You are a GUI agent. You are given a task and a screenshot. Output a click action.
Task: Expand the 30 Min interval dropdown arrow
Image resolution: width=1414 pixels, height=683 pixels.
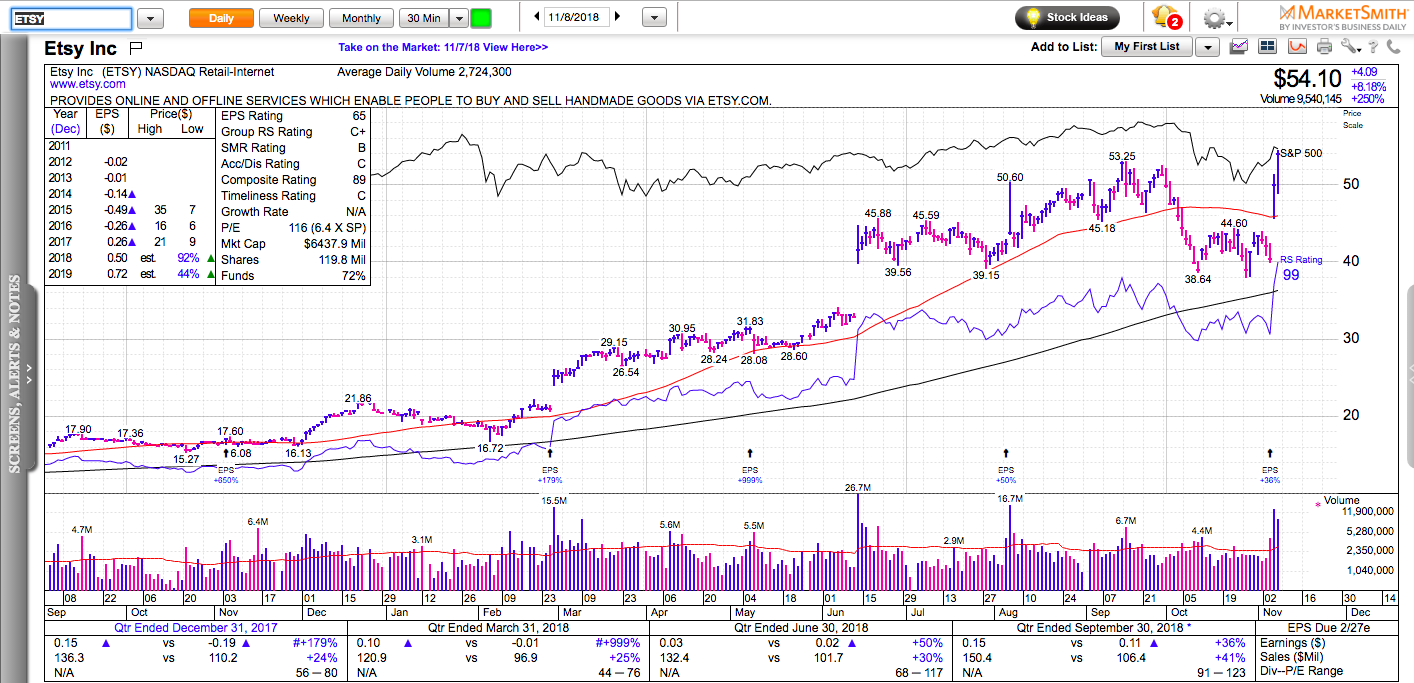tap(458, 18)
